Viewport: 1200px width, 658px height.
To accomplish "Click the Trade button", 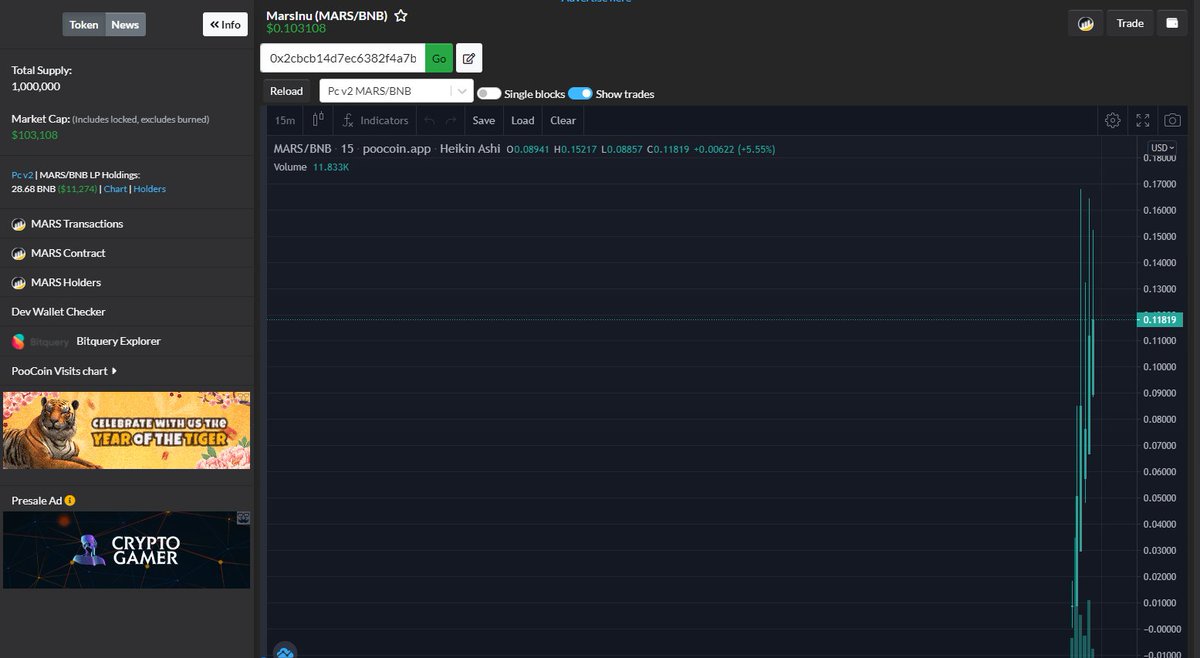I will 1130,23.
